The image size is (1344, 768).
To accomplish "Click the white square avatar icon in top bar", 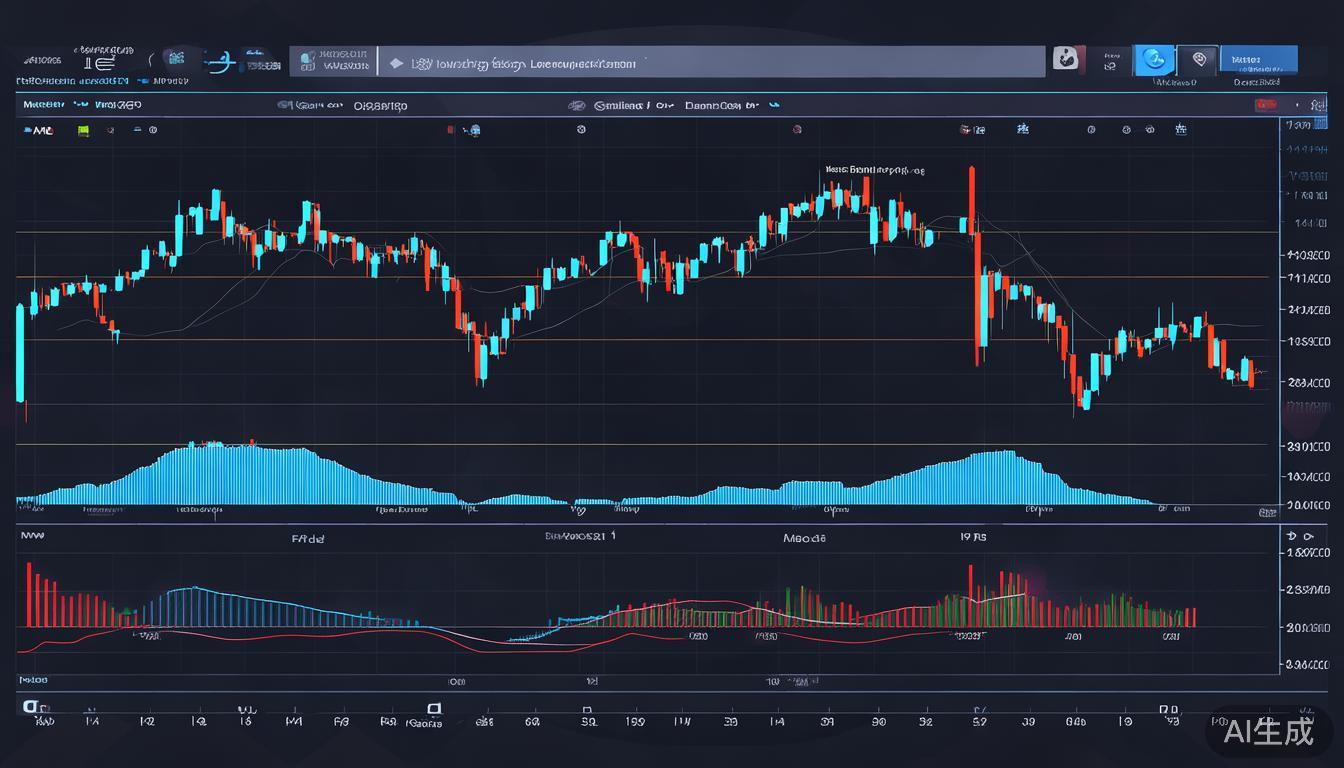I will tap(1066, 59).
